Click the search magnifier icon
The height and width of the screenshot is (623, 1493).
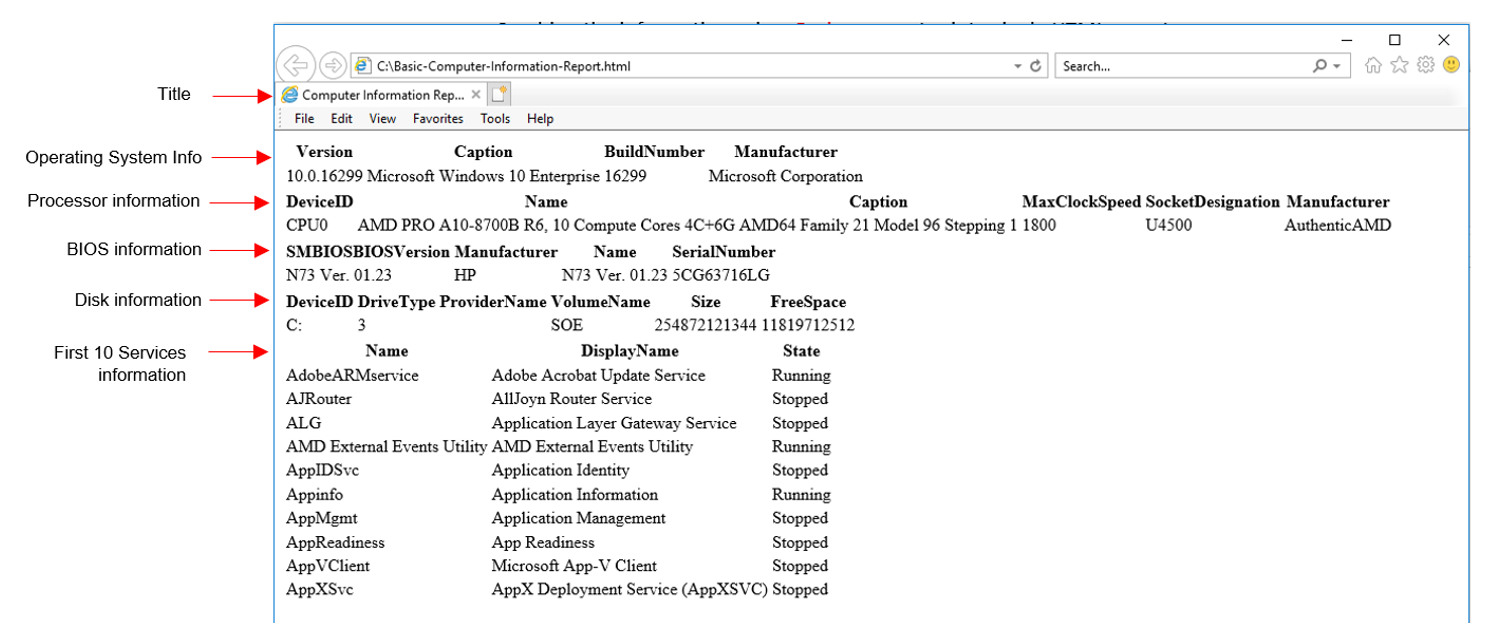pos(1321,66)
